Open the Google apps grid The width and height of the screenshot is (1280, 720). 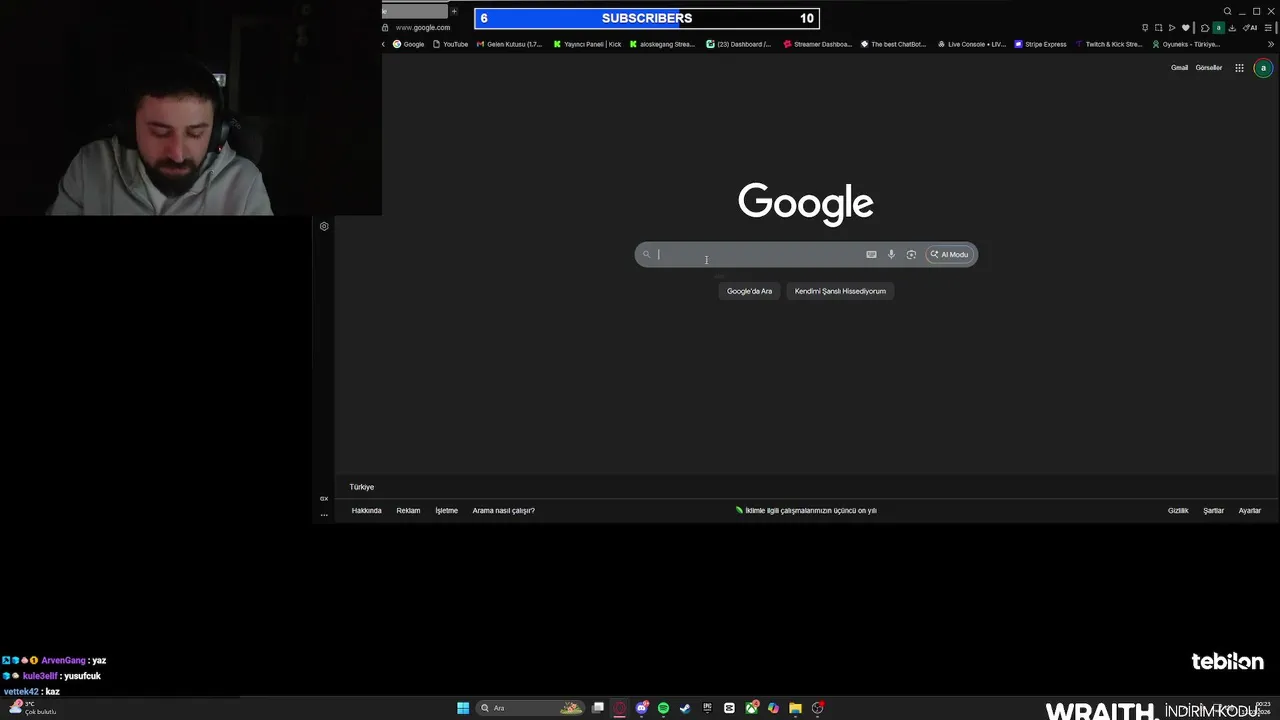pyautogui.click(x=1239, y=68)
